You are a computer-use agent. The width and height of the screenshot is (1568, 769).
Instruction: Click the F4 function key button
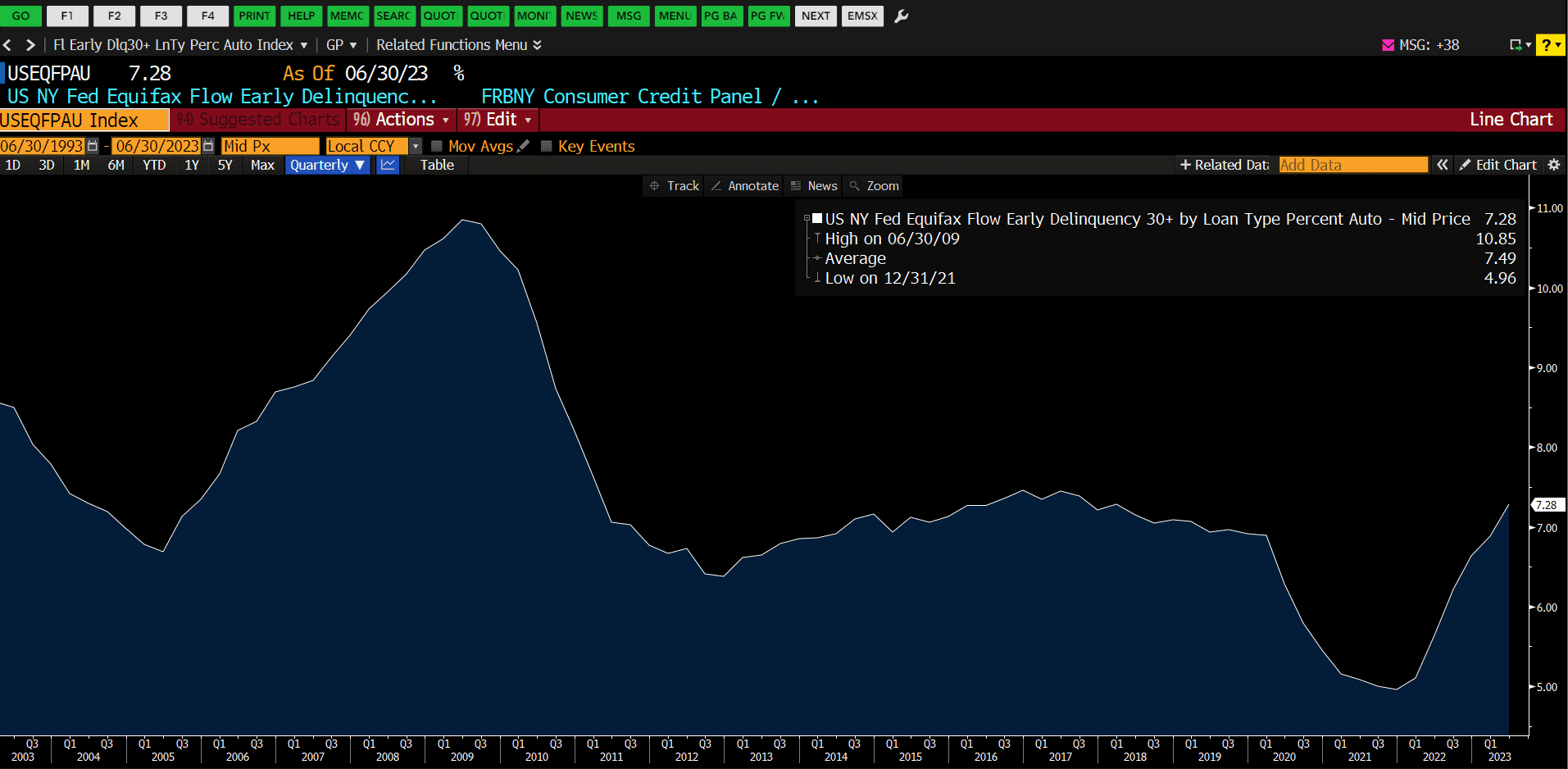point(207,16)
